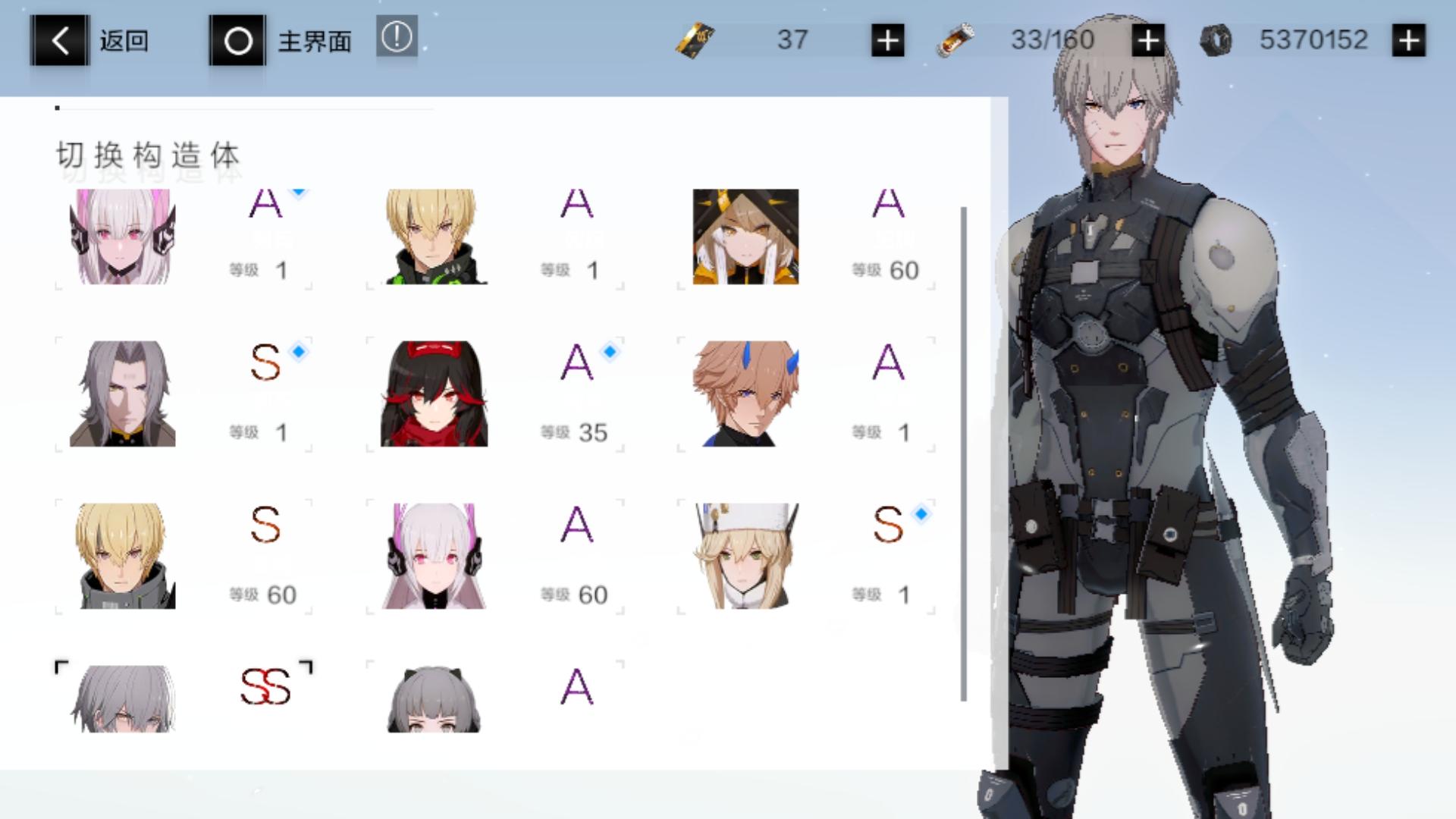Click the nut currency icon
1456x819 pixels.
click(x=1216, y=40)
